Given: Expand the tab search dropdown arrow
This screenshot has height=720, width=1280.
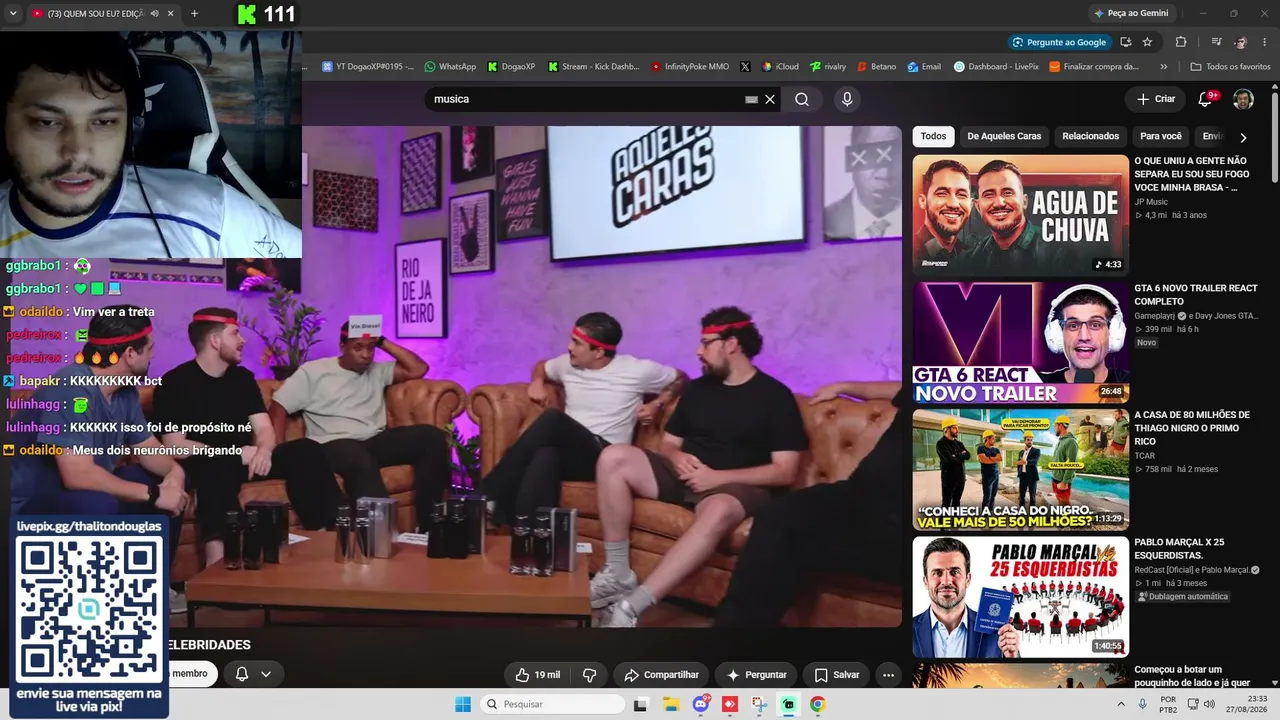Looking at the screenshot, I should 13,13.
